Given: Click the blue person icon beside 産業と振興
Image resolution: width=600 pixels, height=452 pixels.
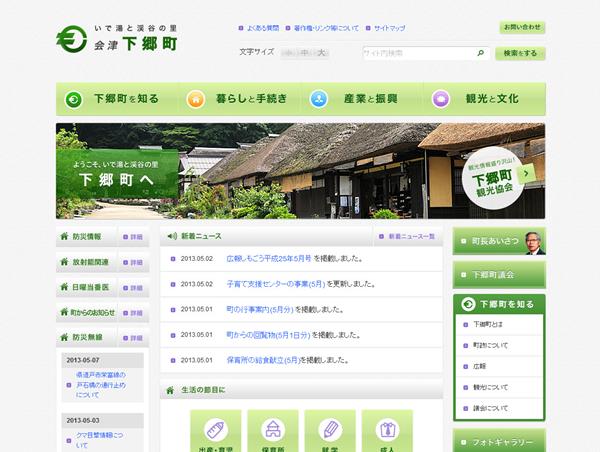Looking at the screenshot, I should coord(318,100).
